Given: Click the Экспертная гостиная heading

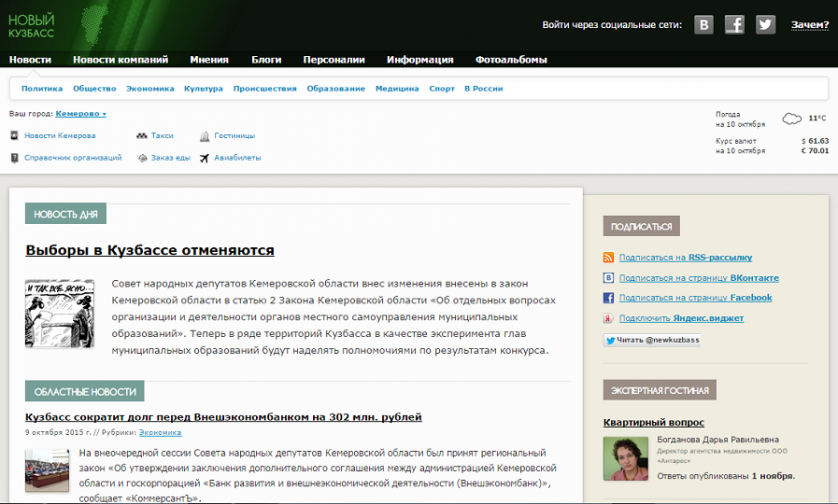Looking at the screenshot, I should [x=659, y=390].
